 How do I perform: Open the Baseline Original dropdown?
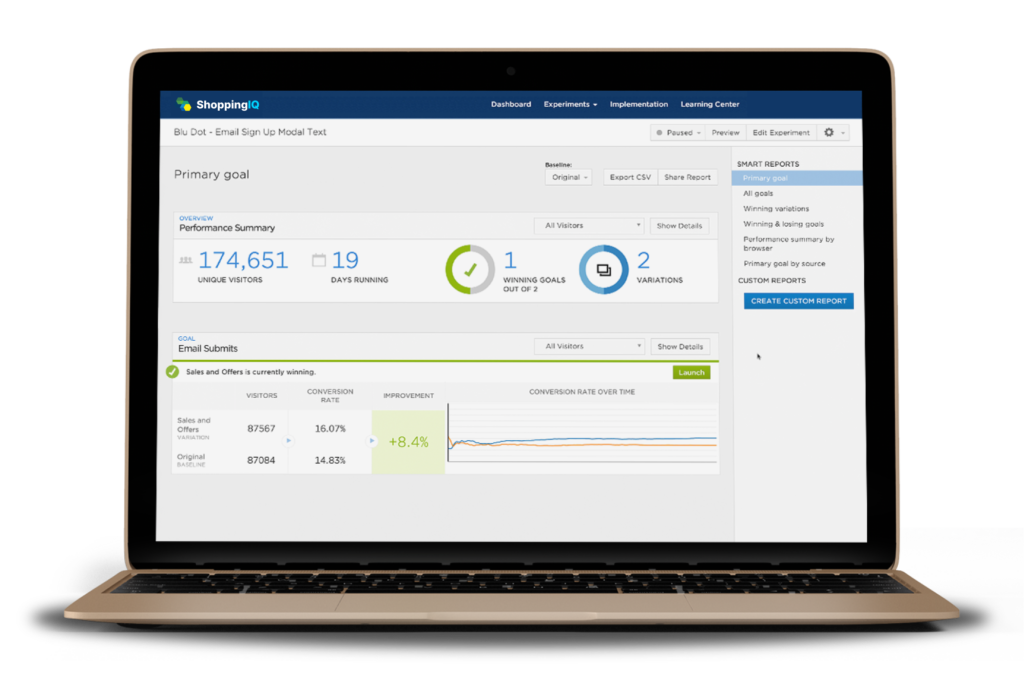[x=569, y=177]
